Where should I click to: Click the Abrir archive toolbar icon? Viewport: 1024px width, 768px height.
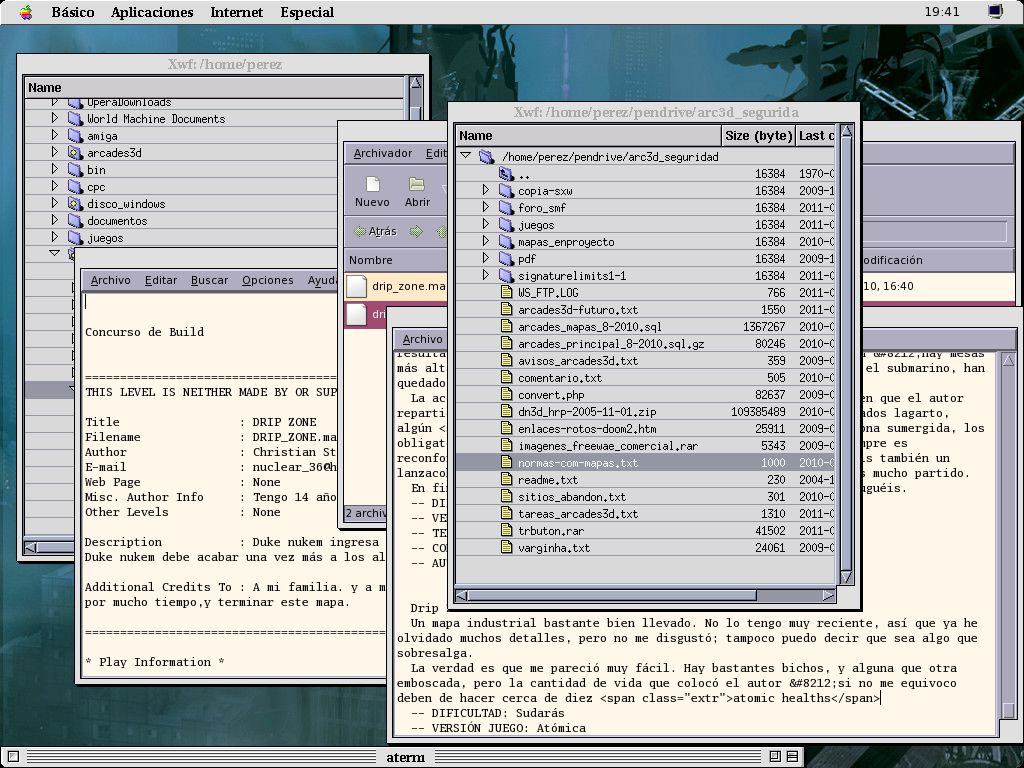click(x=417, y=192)
